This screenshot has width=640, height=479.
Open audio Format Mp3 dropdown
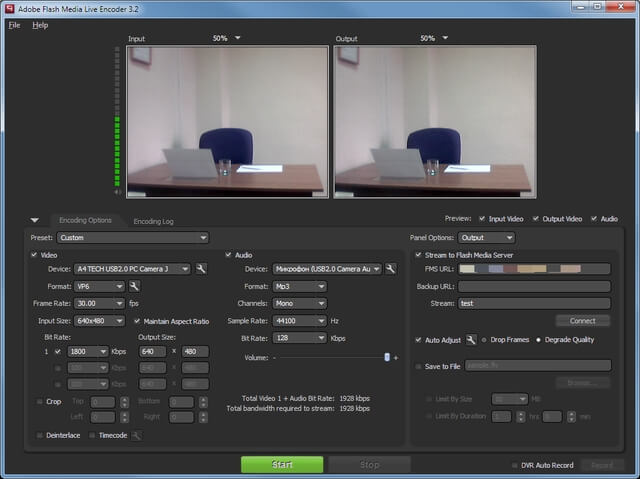click(x=300, y=286)
